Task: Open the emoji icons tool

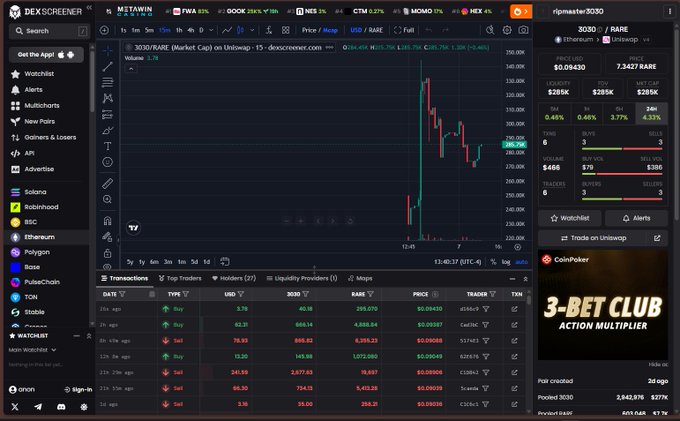Action: click(x=108, y=162)
